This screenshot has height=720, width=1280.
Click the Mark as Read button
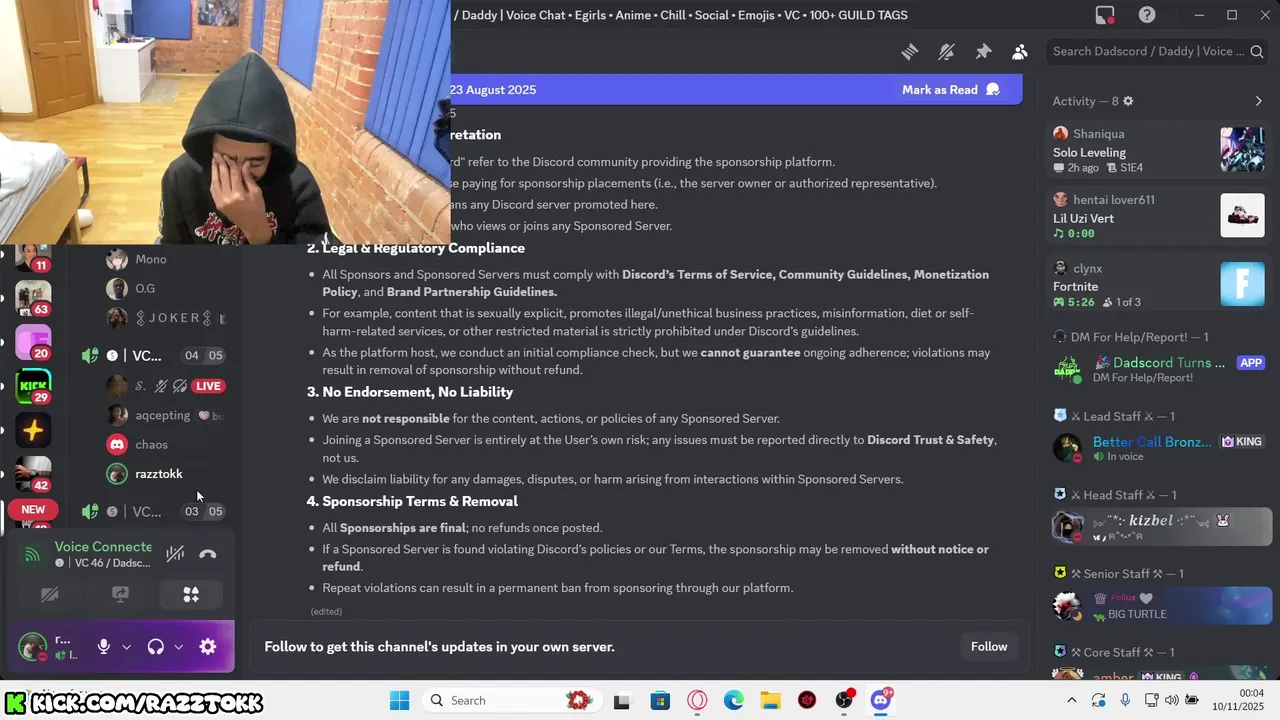950,90
